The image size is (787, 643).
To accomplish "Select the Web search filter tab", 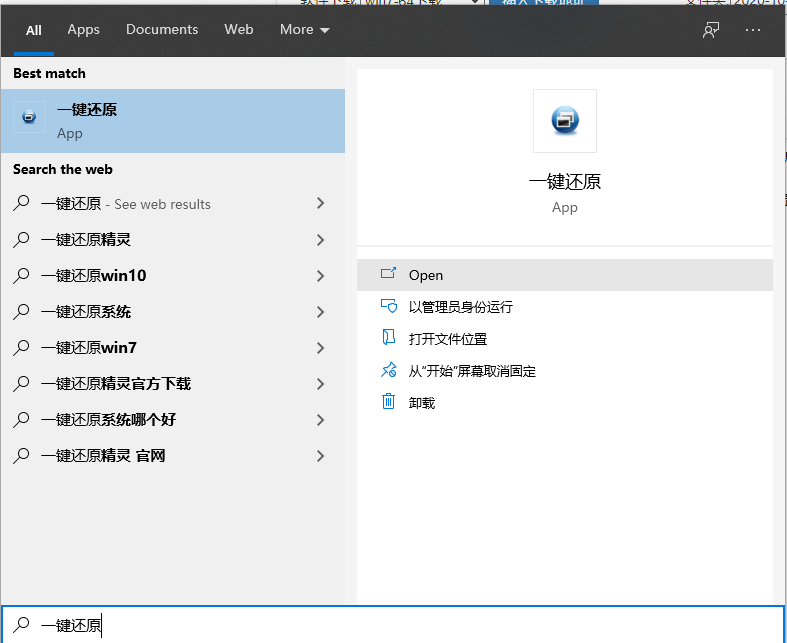I will coord(239,30).
